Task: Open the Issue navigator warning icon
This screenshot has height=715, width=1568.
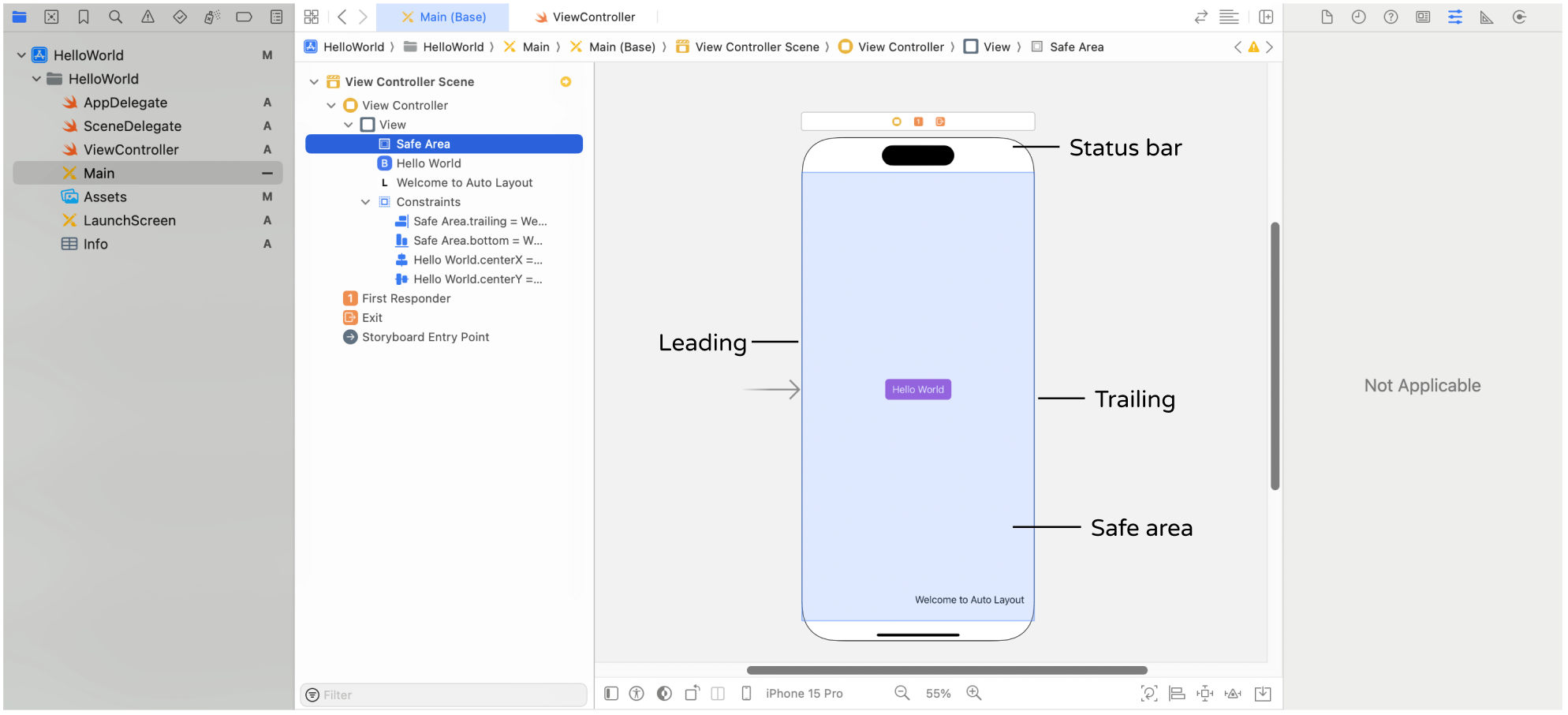Action: [147, 17]
